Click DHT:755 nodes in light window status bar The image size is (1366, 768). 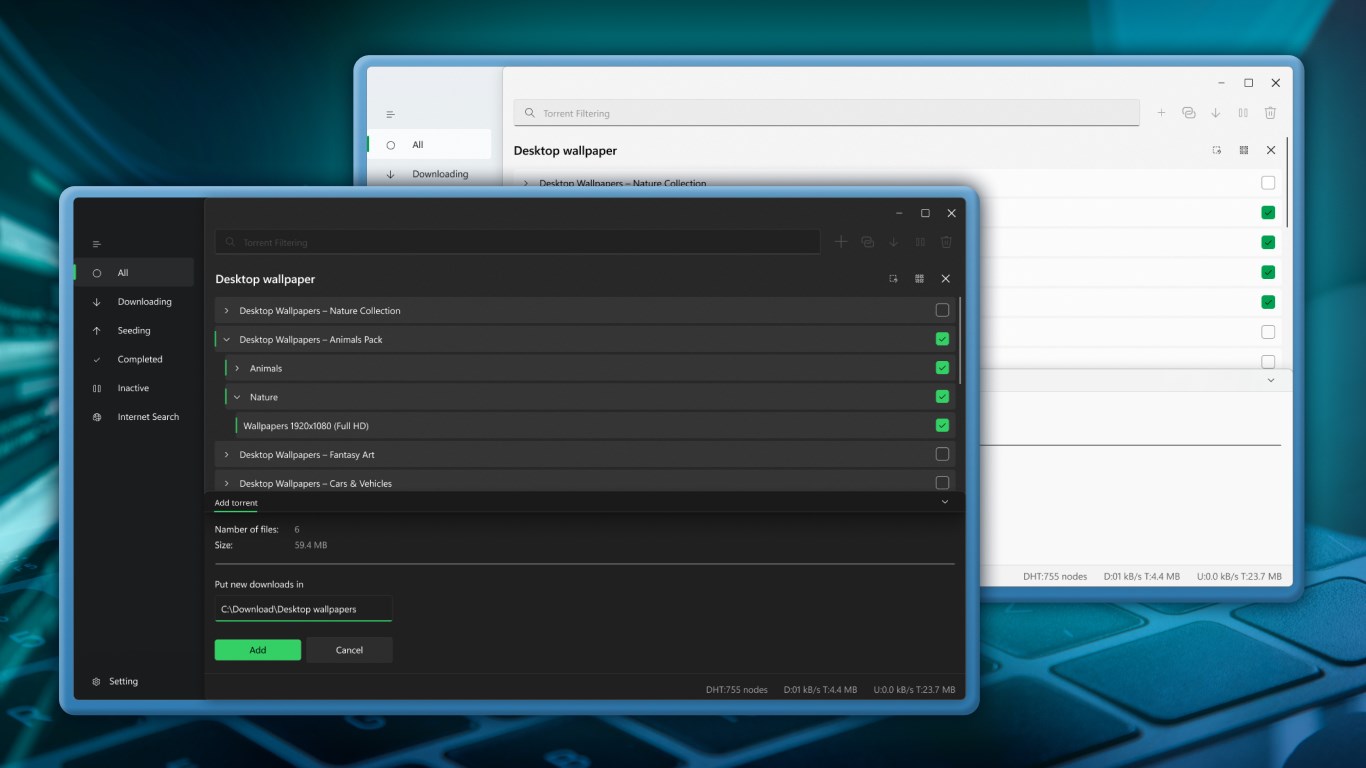[1055, 576]
